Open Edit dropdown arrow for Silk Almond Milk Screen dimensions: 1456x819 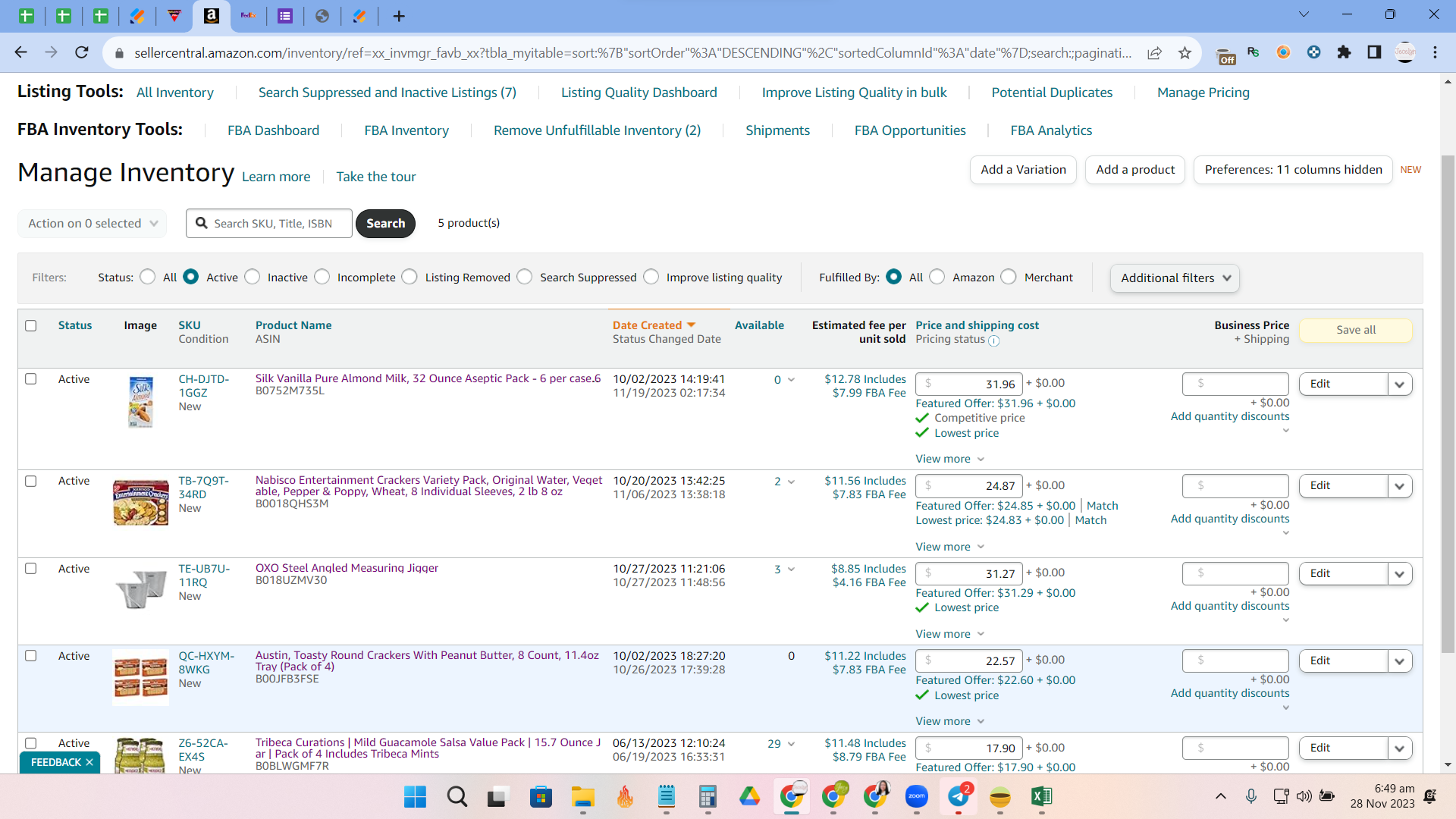1400,384
